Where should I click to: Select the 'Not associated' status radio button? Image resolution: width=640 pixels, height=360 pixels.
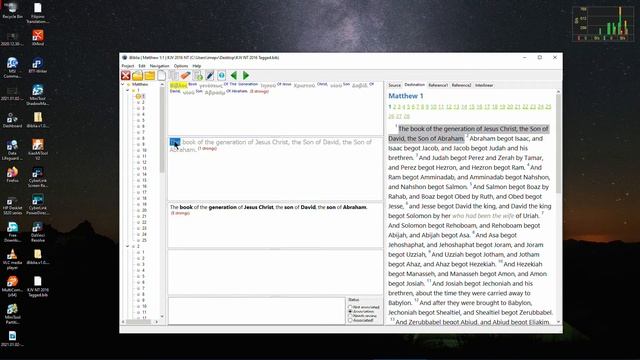click(x=350, y=307)
